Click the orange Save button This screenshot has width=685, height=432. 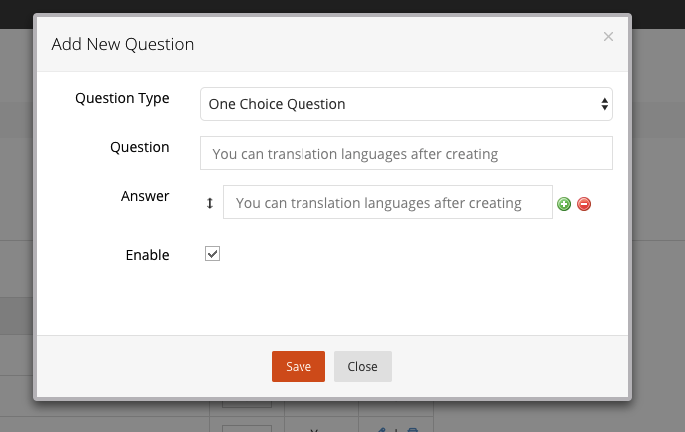tap(298, 366)
